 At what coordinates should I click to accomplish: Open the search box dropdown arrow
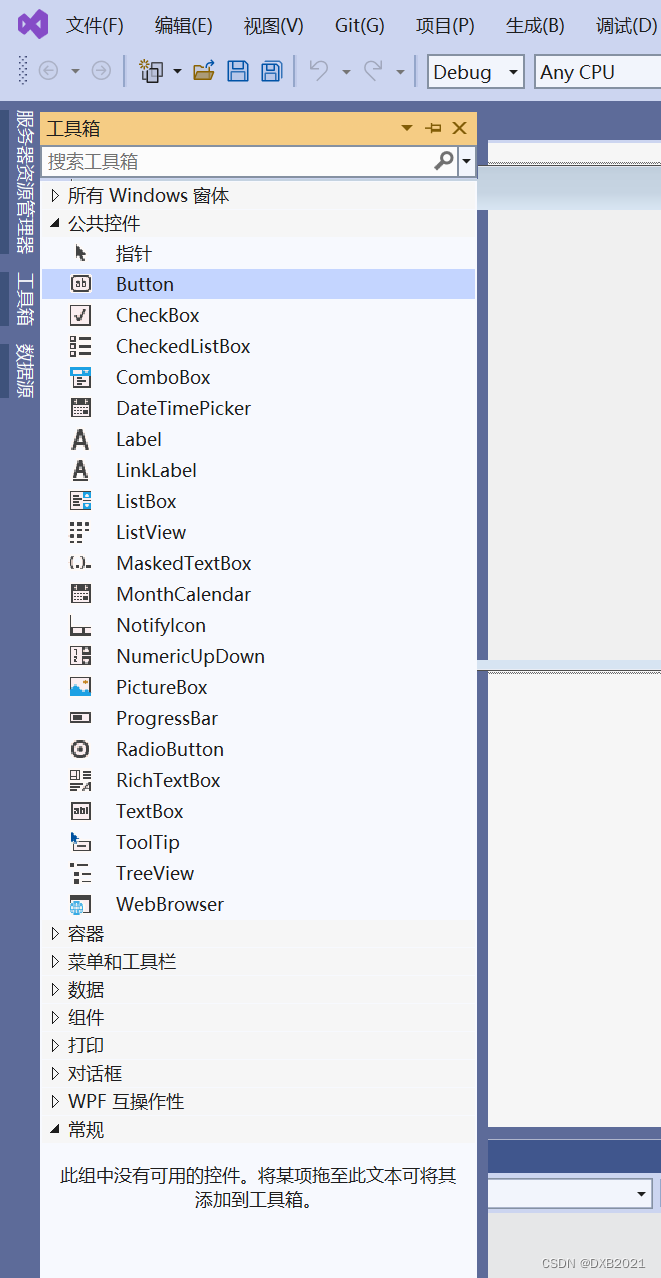tap(467, 161)
